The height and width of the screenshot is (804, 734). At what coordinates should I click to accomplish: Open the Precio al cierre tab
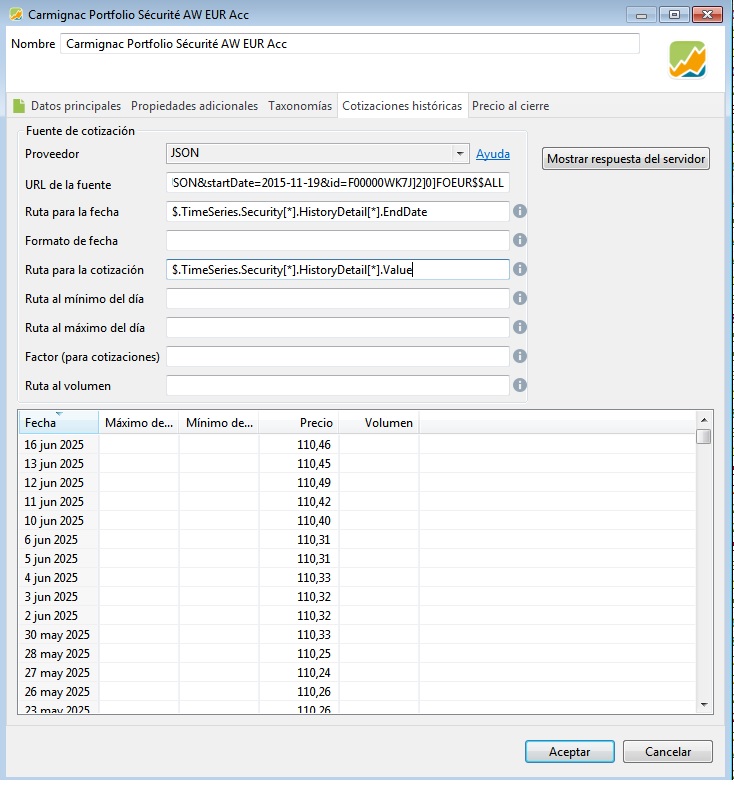point(510,106)
